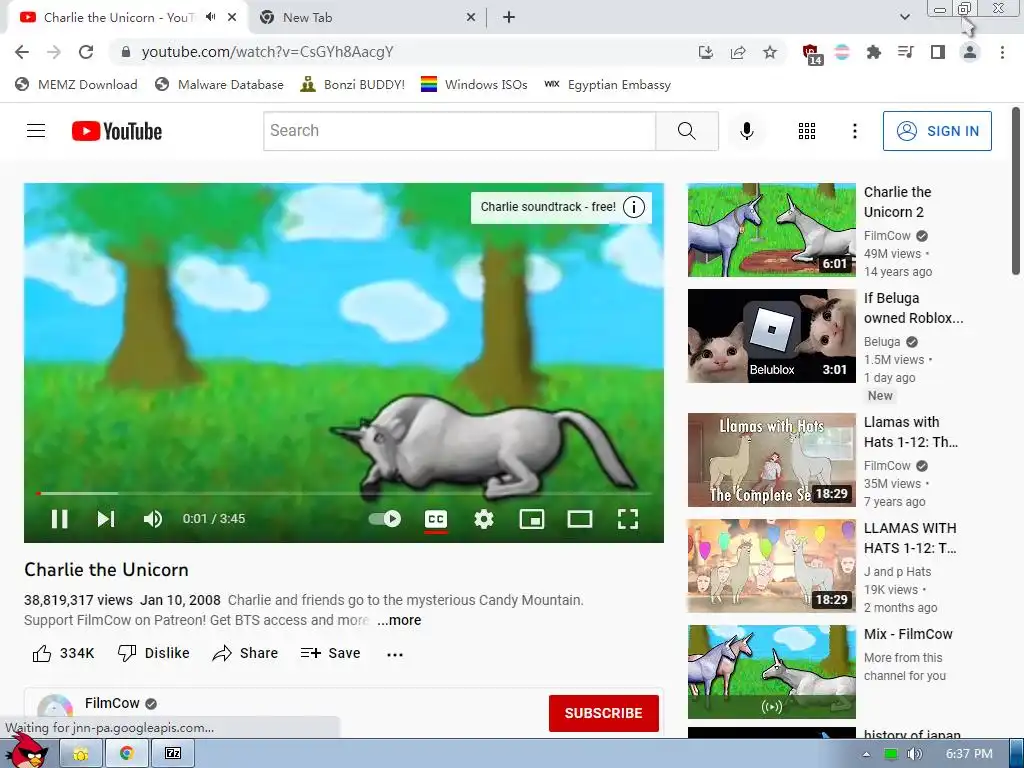The image size is (1024, 768).
Task: Subscribe to the FilmCow channel
Action: (603, 713)
